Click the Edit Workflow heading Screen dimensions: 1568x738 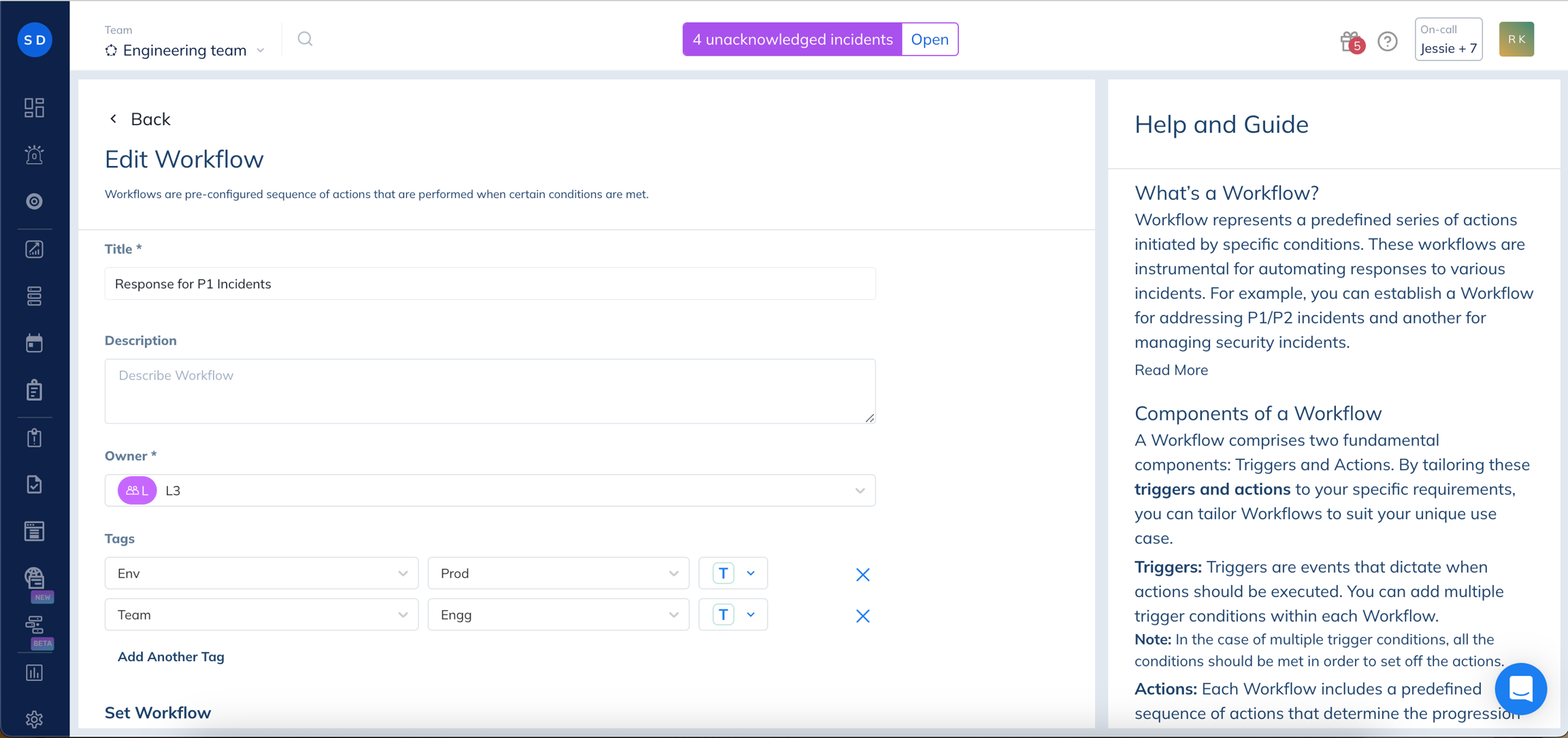[x=184, y=159]
